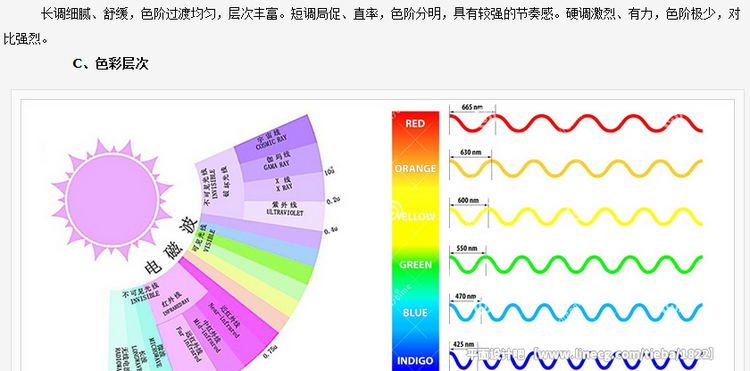Click the "宇宙线 COSMIC RAY" segment
Viewport: 750px width, 371px height.
[x=275, y=139]
